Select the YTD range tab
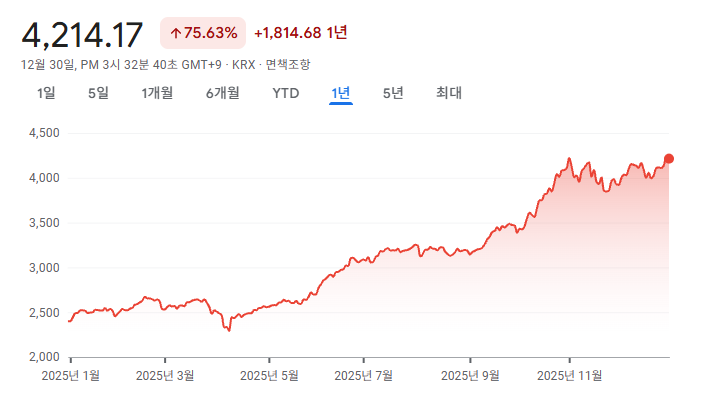The width and height of the screenshot is (713, 401). pos(286,94)
